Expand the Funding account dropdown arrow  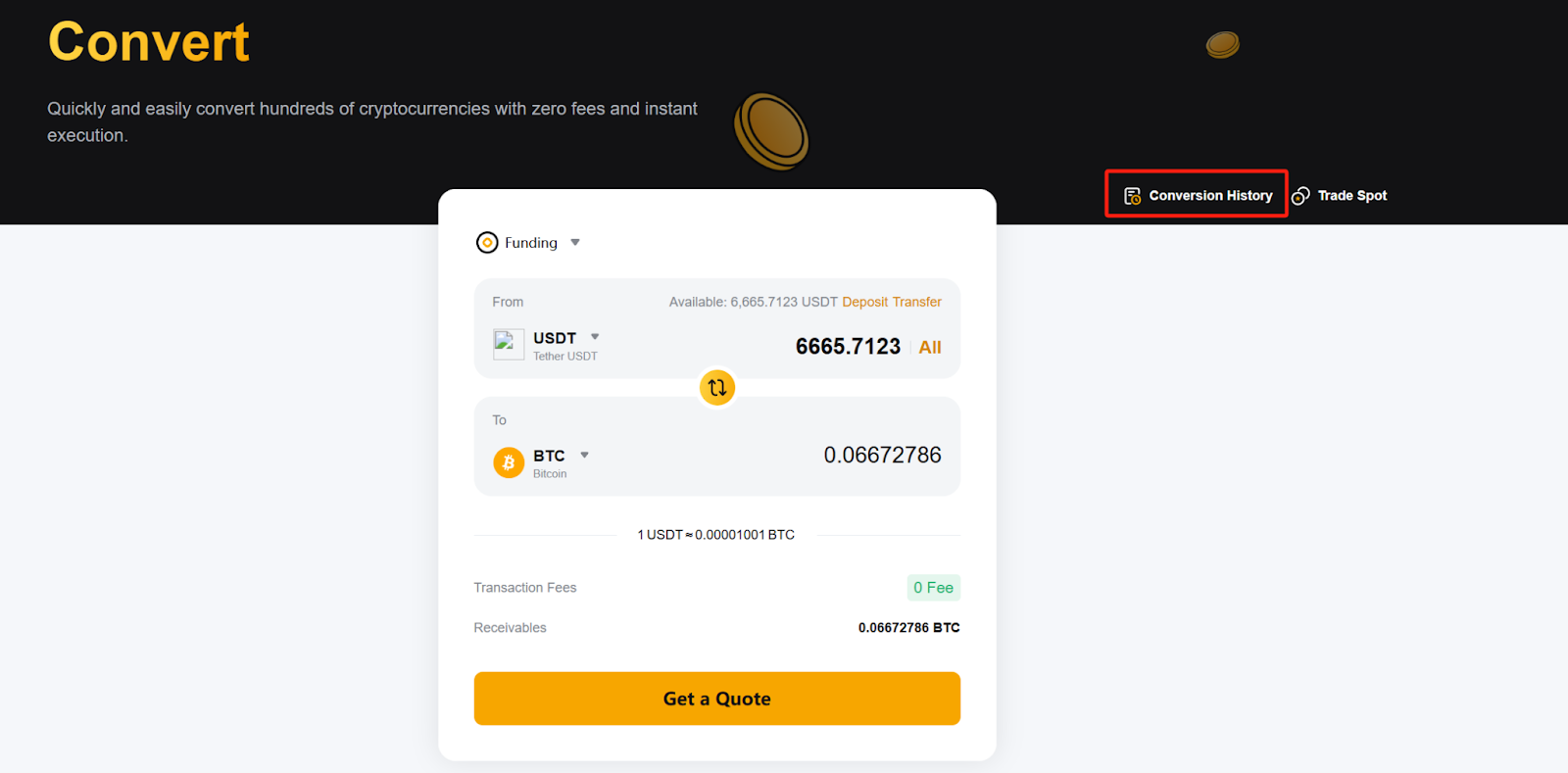pyautogui.click(x=575, y=243)
